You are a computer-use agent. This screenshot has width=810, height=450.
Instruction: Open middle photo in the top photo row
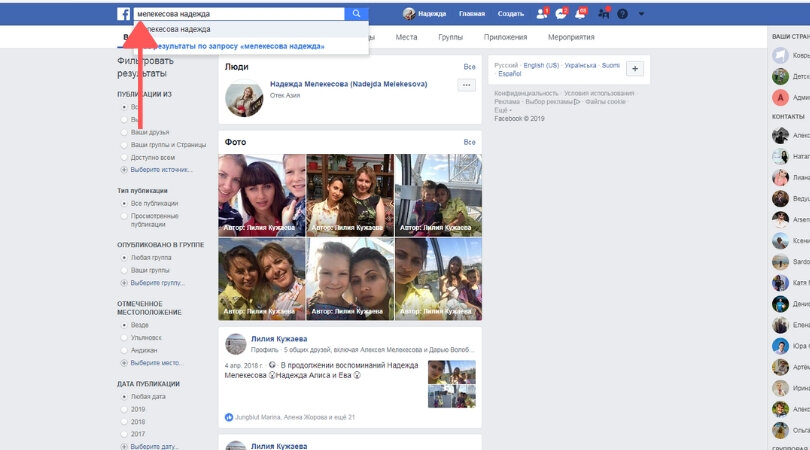tap(350, 195)
